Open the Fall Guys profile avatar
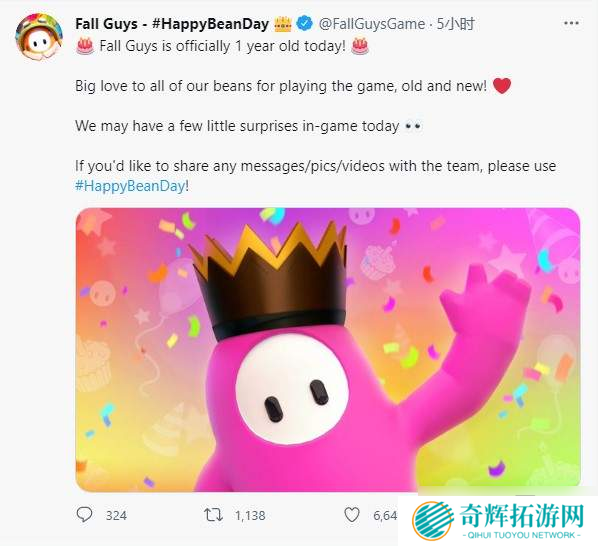Image resolution: width=598 pixels, height=546 pixels. pyautogui.click(x=39, y=36)
